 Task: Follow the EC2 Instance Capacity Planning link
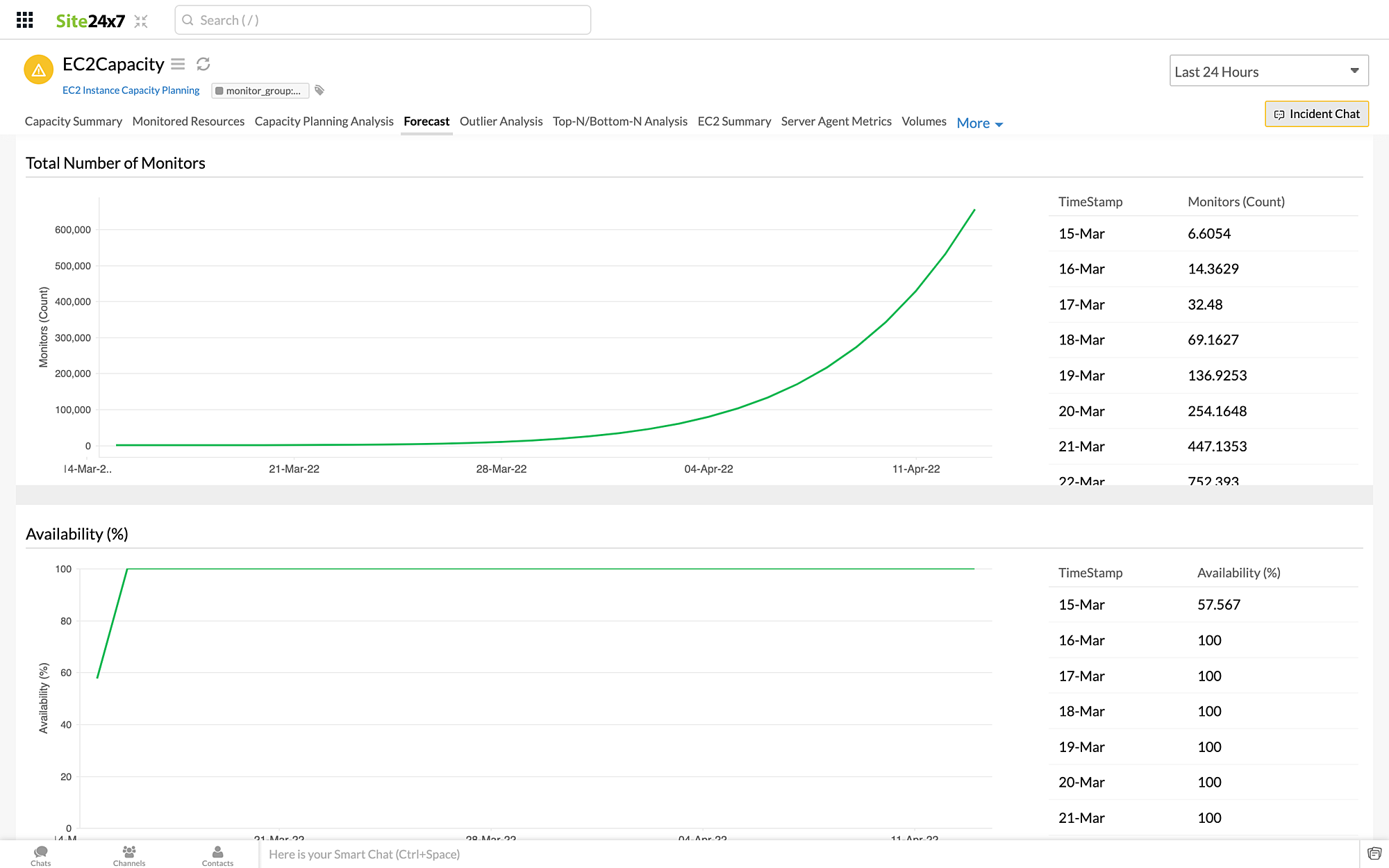131,90
